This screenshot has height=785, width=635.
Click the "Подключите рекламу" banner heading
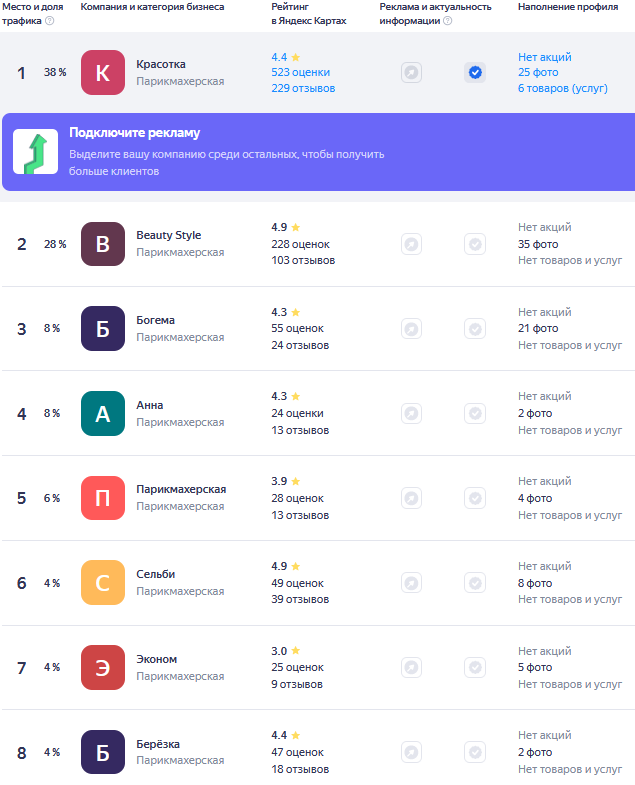(x=134, y=133)
